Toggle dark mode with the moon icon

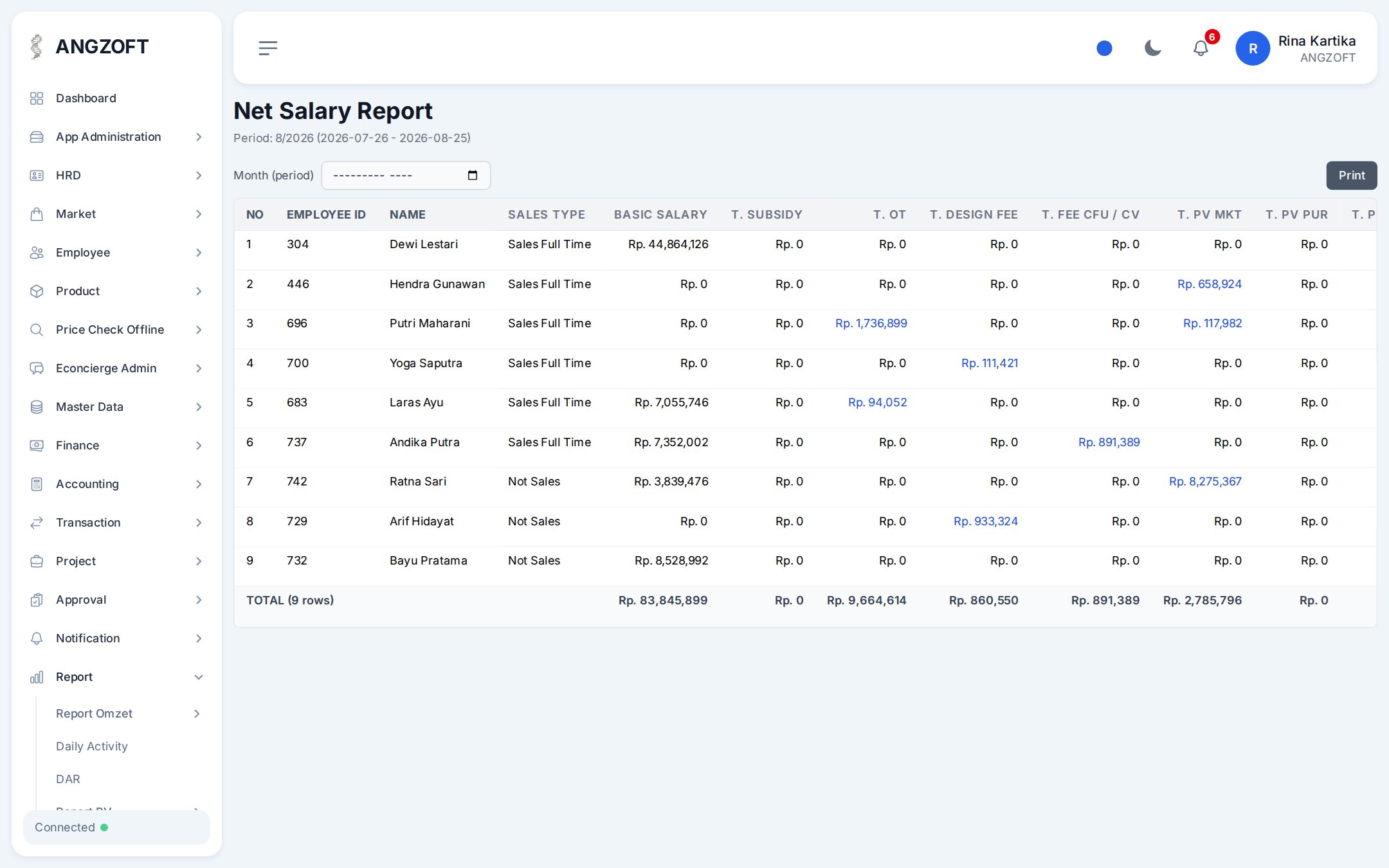1152,48
